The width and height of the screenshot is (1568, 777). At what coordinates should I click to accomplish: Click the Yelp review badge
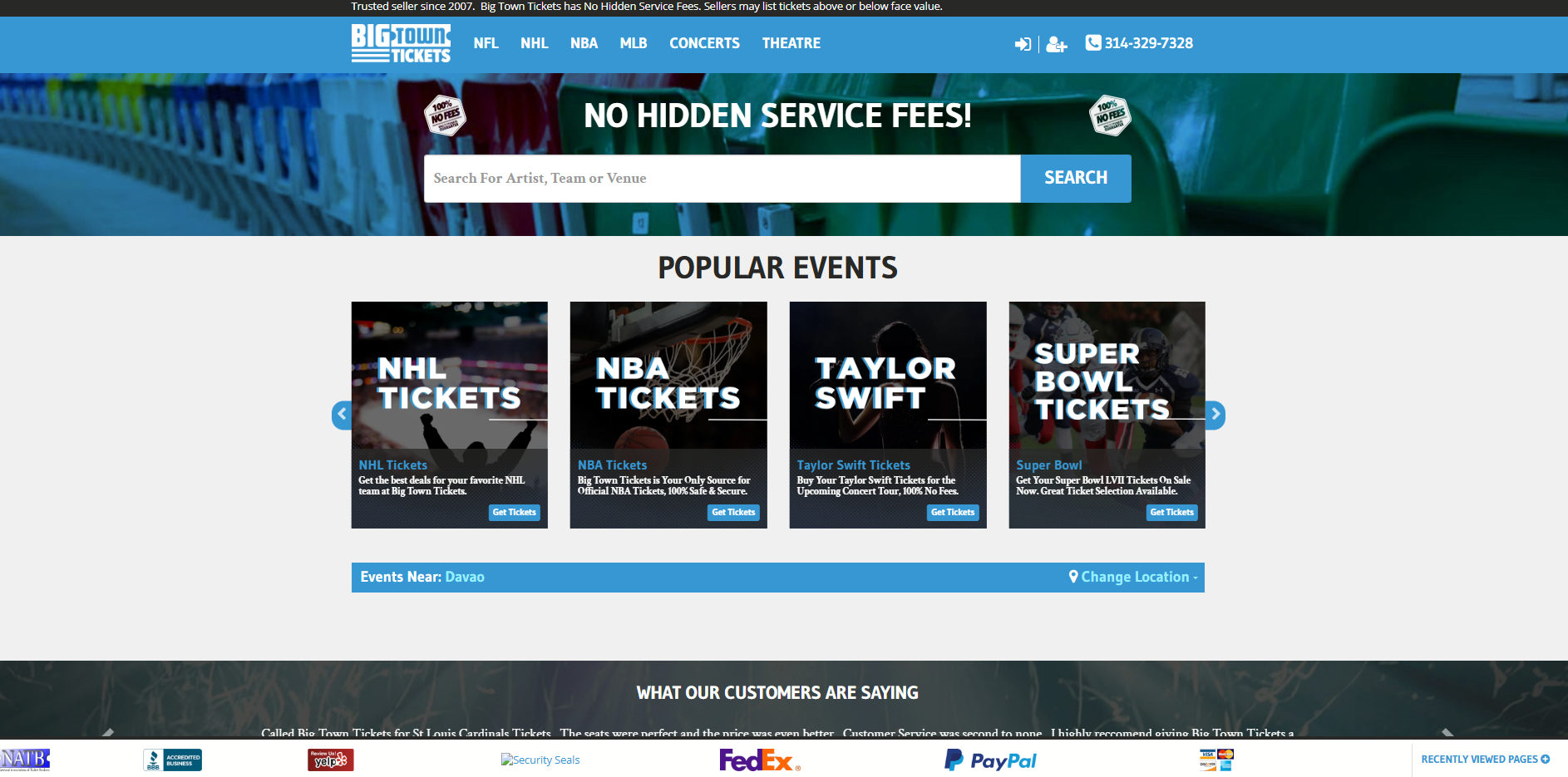331,760
